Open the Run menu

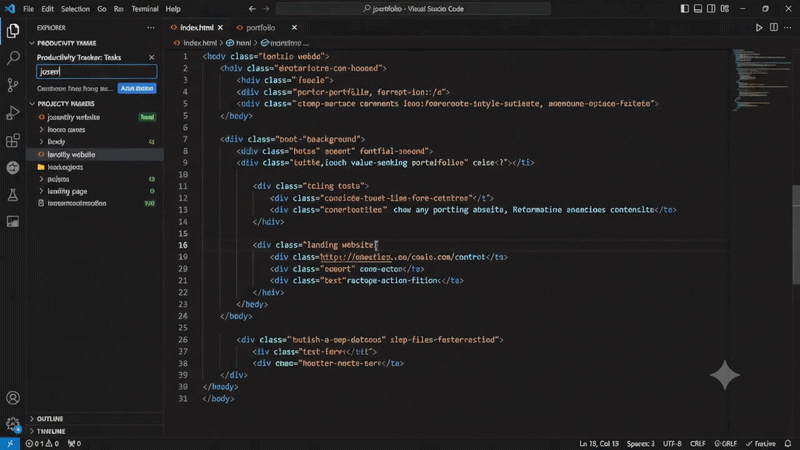pyautogui.click(x=118, y=9)
